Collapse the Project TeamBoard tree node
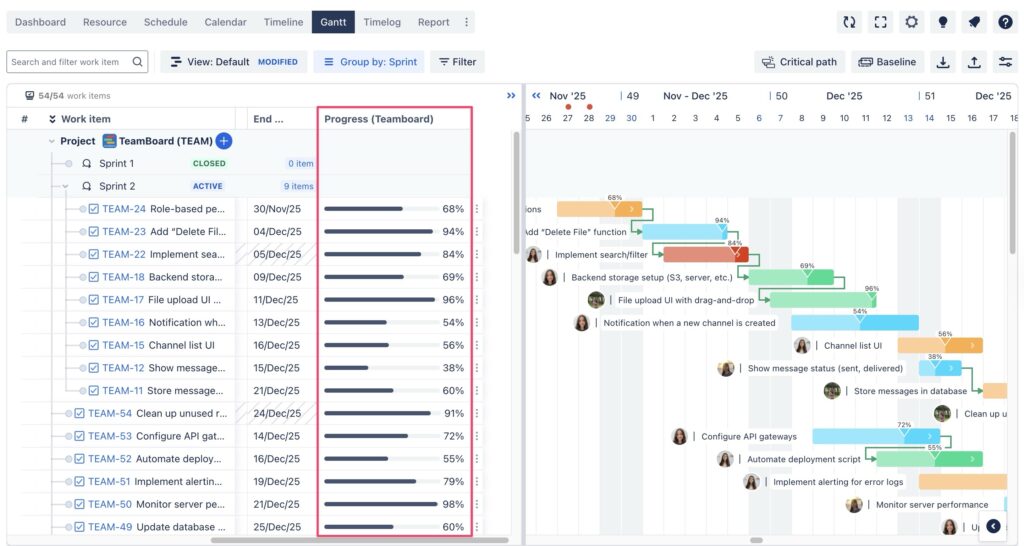This screenshot has height=546, width=1024. point(52,141)
